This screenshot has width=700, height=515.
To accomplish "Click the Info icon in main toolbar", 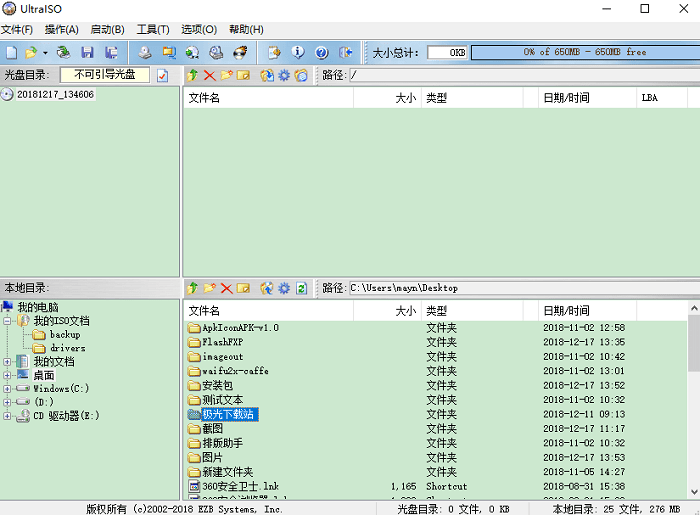I will coord(298,53).
